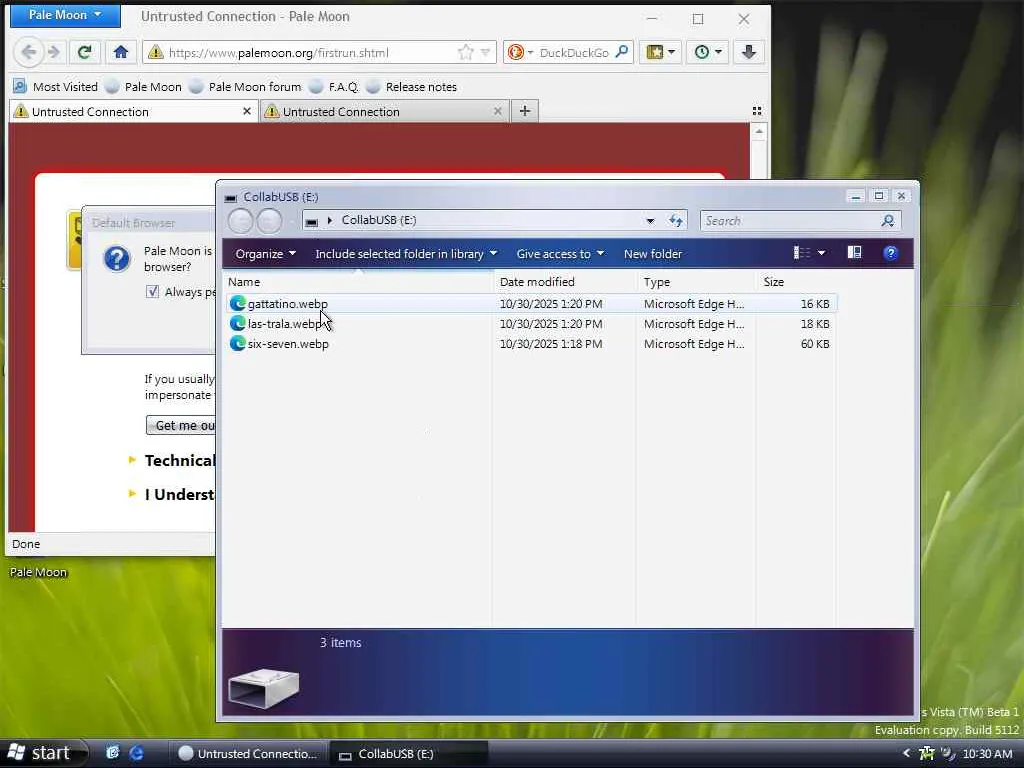Screen dimensions: 1024x768
Task: Expand the URL bar history dropdown
Action: (485, 52)
